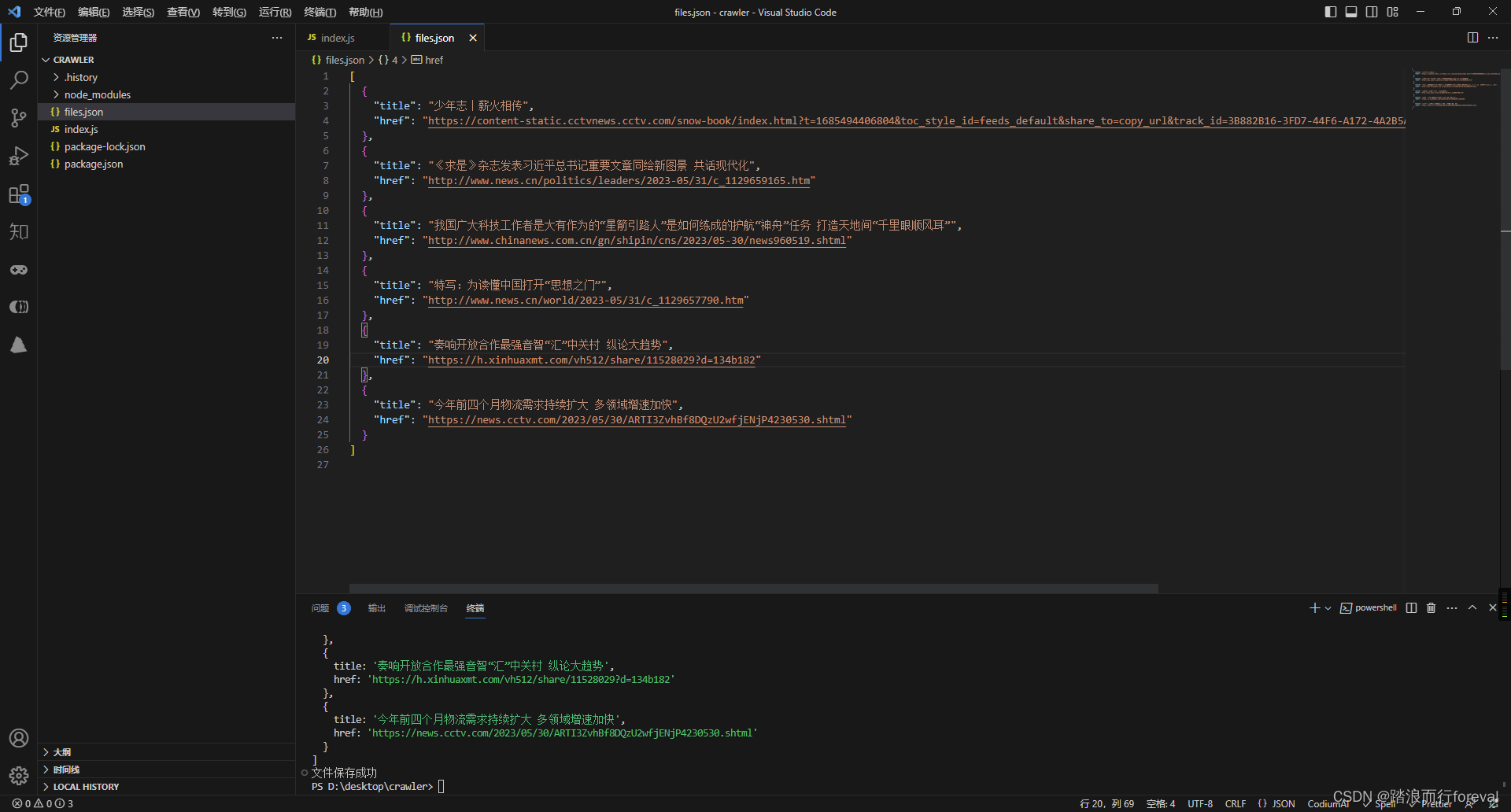This screenshot has height=812, width=1511.
Task: Split the editor to the right
Action: point(1472,38)
